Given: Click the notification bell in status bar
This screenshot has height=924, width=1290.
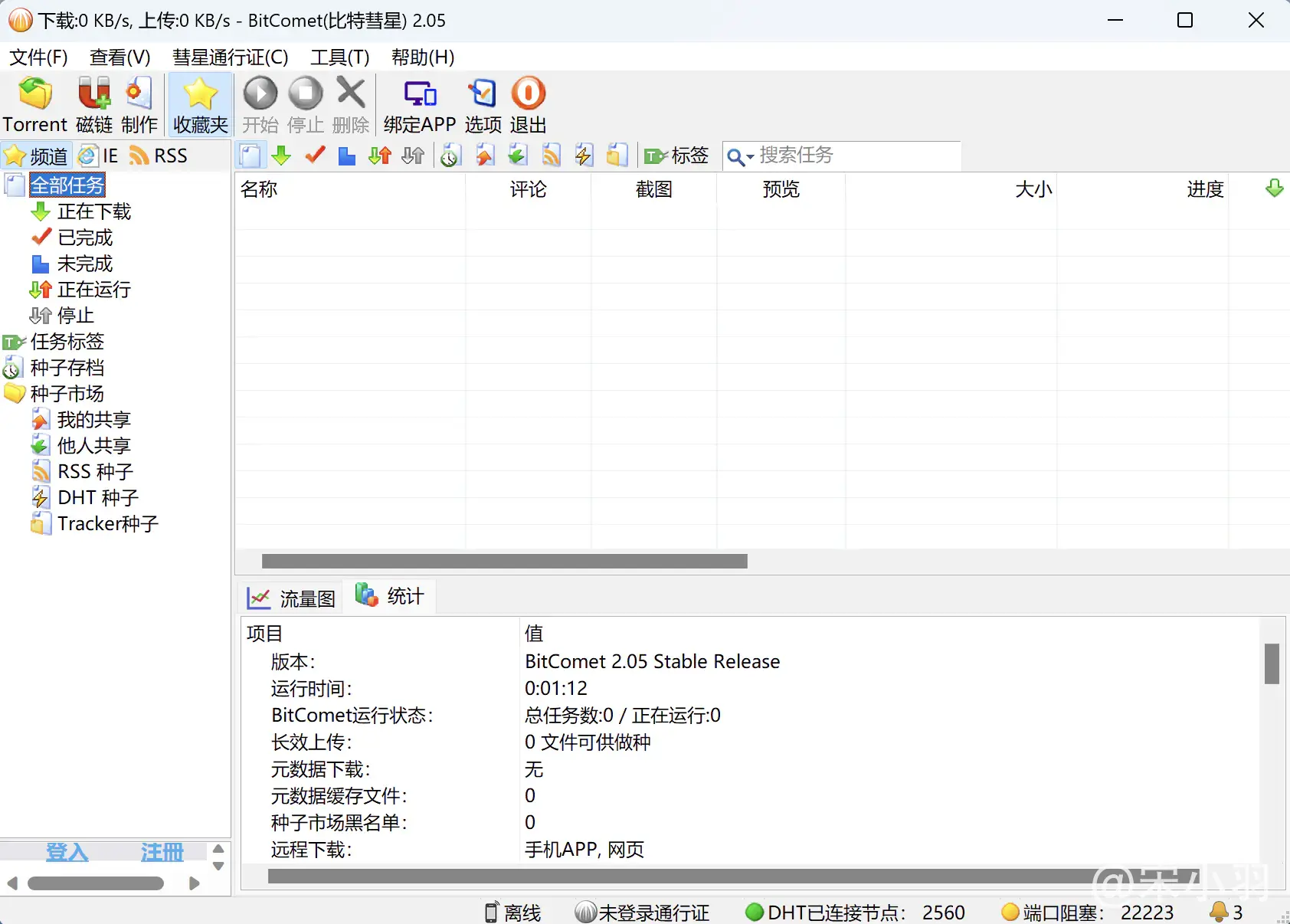Looking at the screenshot, I should pos(1218,912).
